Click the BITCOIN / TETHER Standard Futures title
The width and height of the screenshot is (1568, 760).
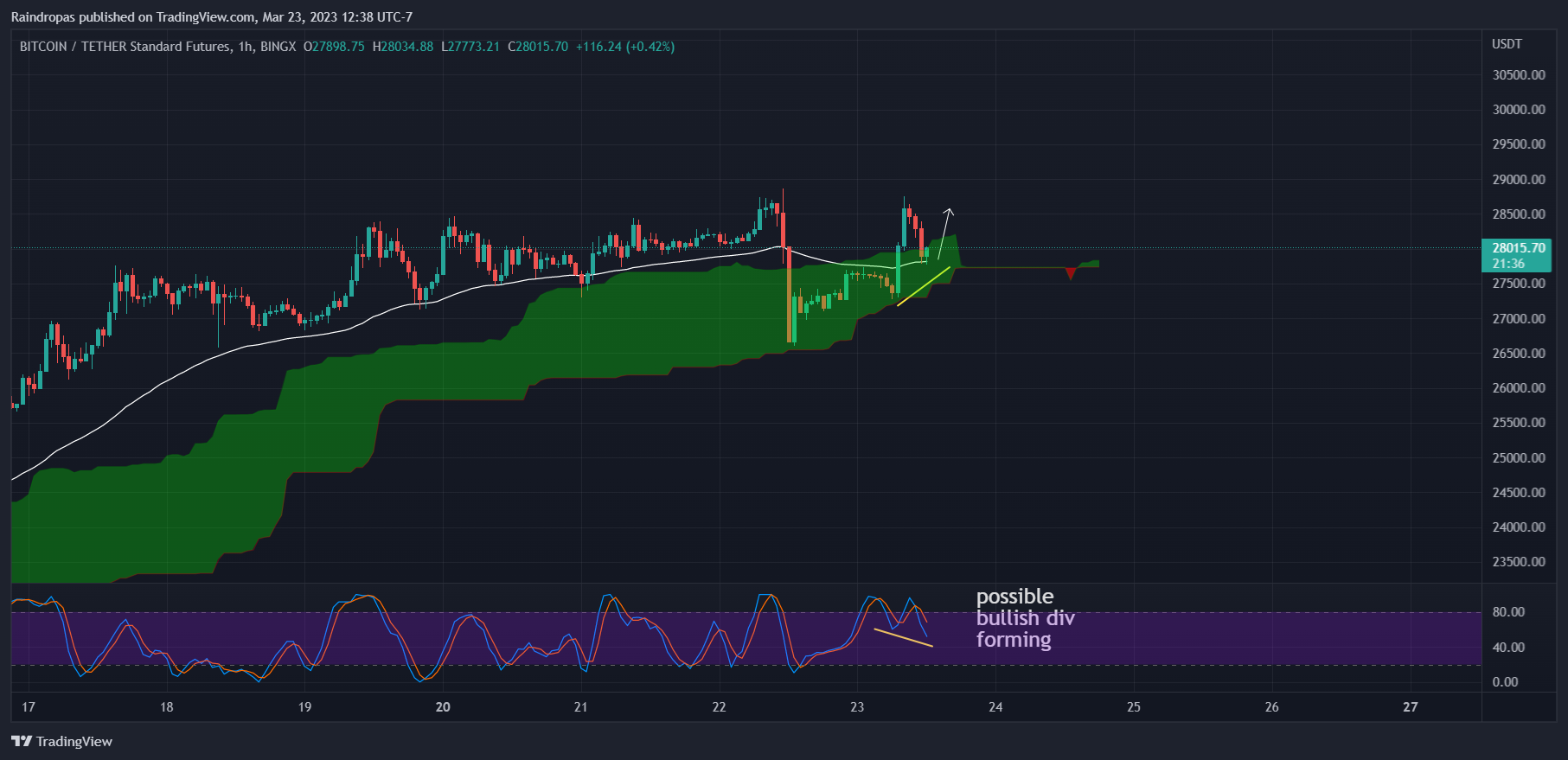click(x=125, y=47)
